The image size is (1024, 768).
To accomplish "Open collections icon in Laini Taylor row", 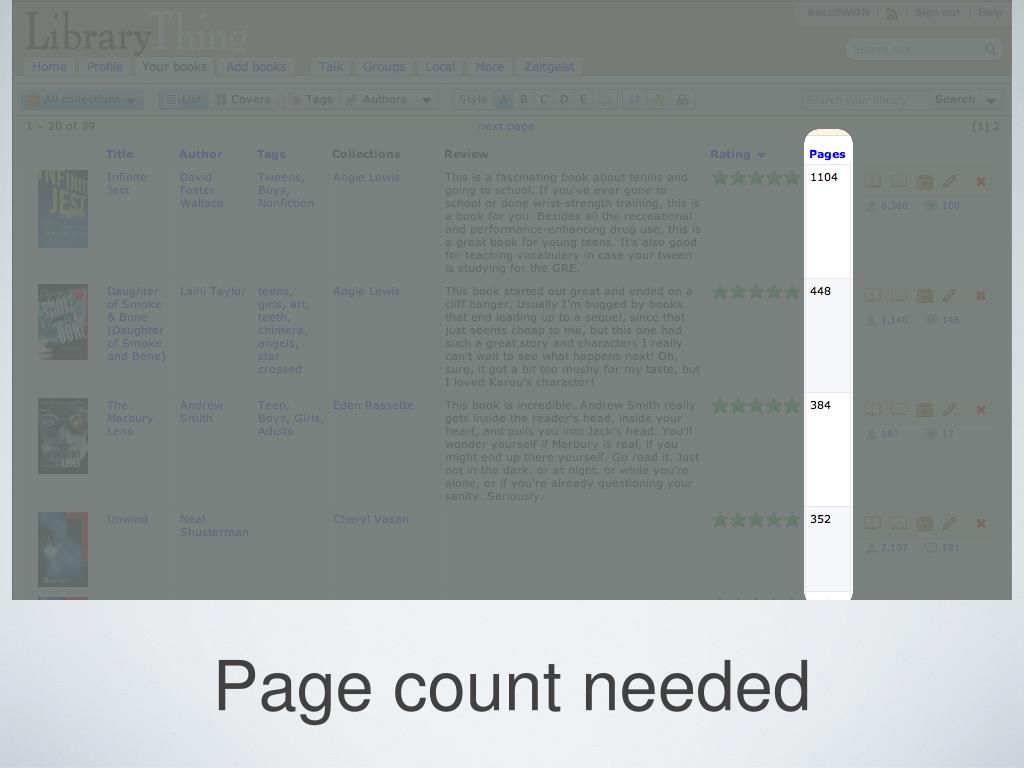I will [925, 296].
